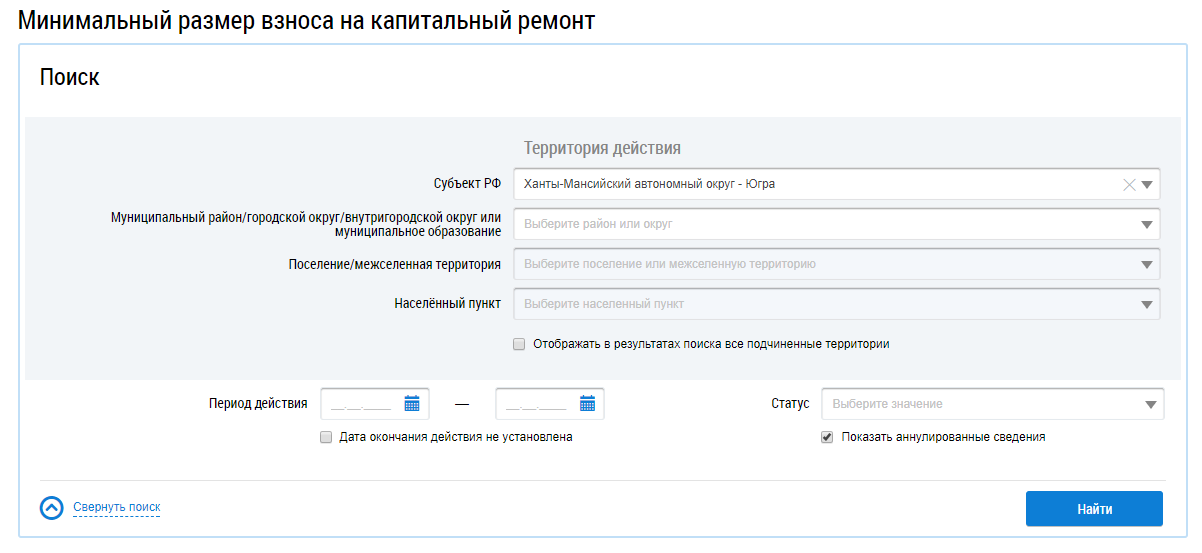
Task: Check 'Дата окончания действия не установлена'
Action: pyautogui.click(x=326, y=437)
